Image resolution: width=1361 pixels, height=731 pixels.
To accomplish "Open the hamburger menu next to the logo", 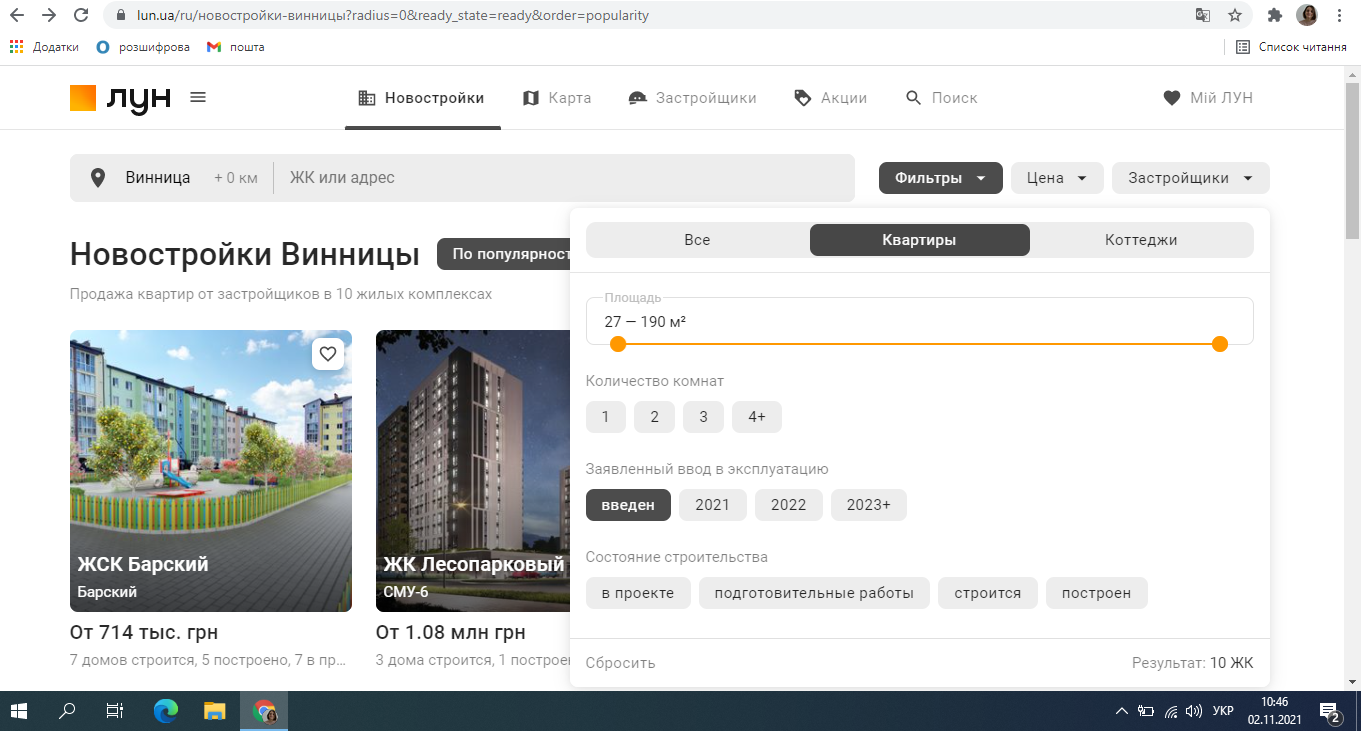I will click(197, 97).
